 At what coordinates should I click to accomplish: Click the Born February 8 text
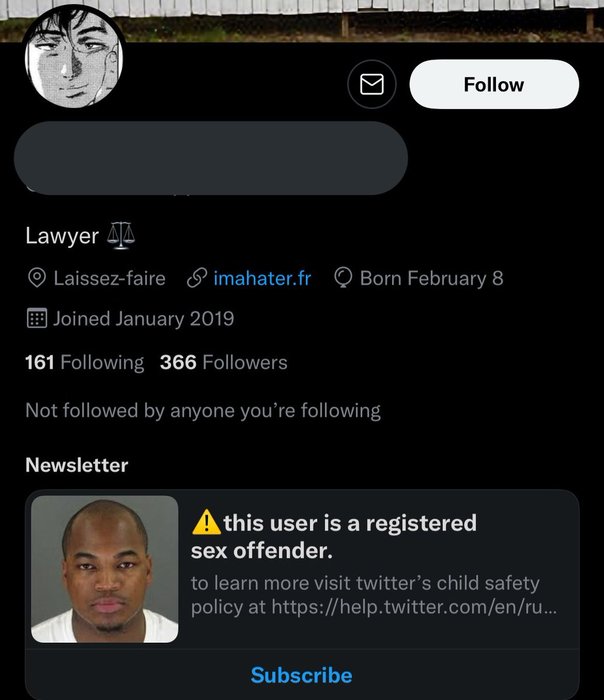click(431, 278)
